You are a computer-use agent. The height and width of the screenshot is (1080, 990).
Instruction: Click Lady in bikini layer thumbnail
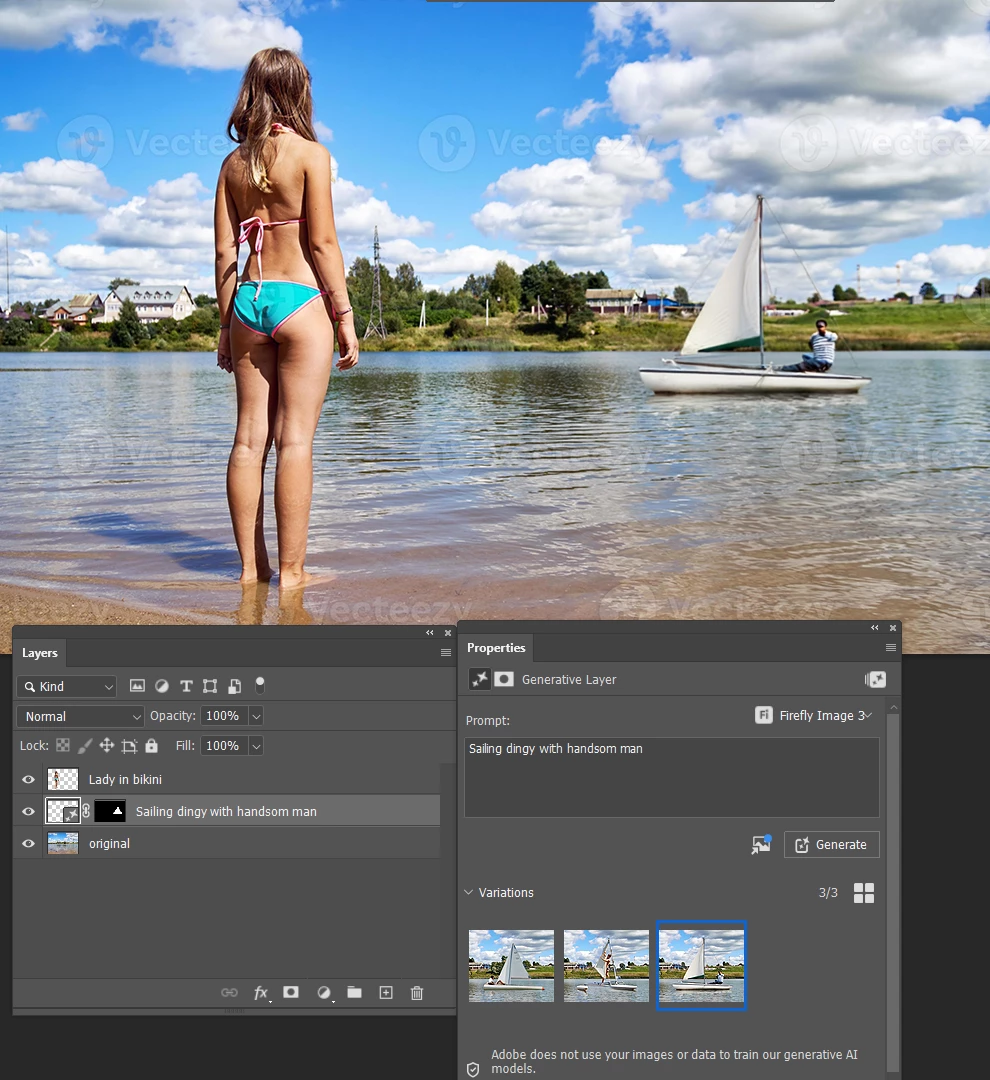coord(63,779)
